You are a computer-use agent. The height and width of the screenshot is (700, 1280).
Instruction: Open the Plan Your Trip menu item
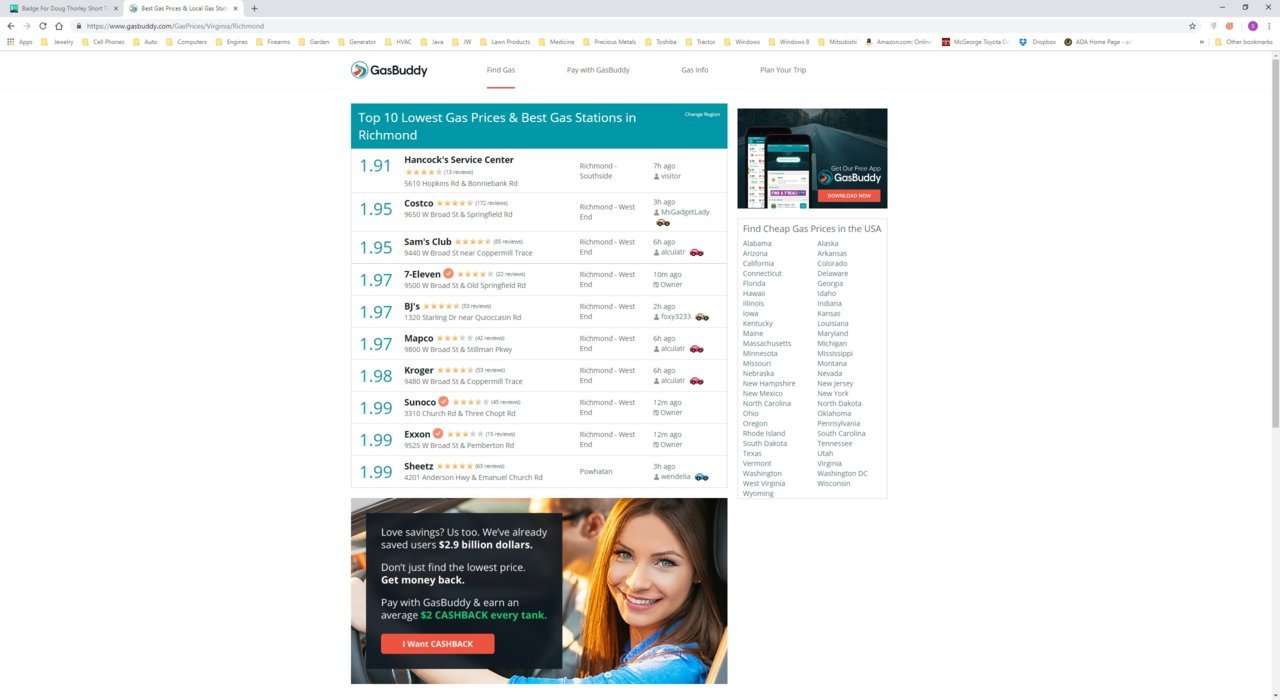(783, 70)
